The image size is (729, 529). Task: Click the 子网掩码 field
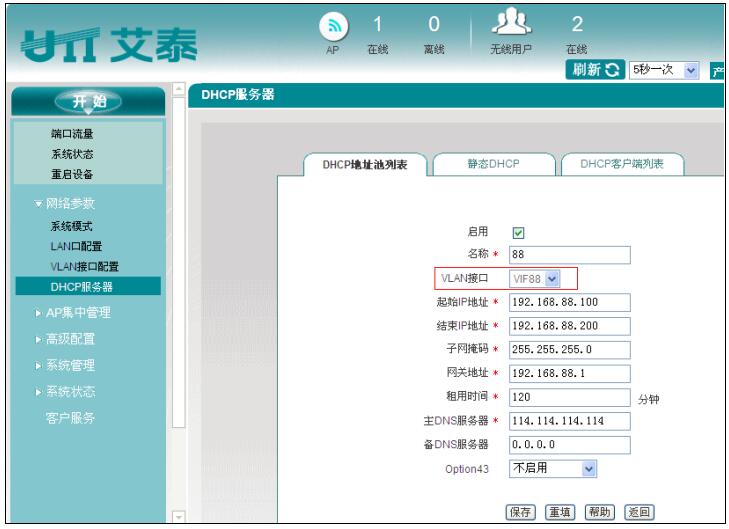570,350
